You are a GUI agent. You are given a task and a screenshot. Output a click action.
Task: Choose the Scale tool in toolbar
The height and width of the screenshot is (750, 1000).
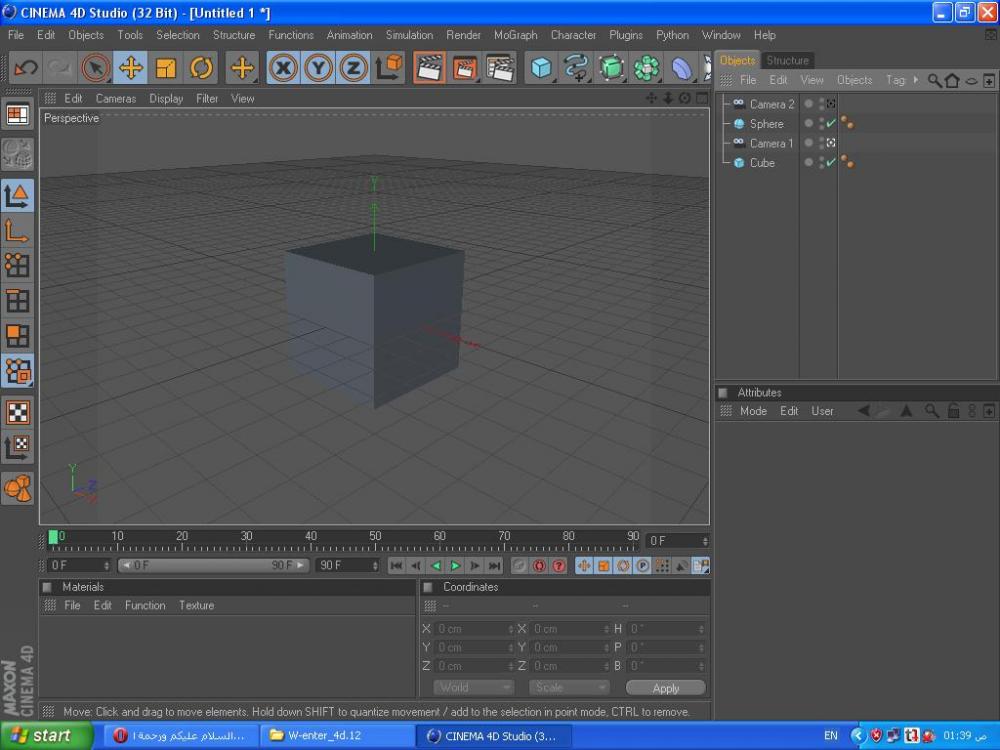[x=166, y=68]
